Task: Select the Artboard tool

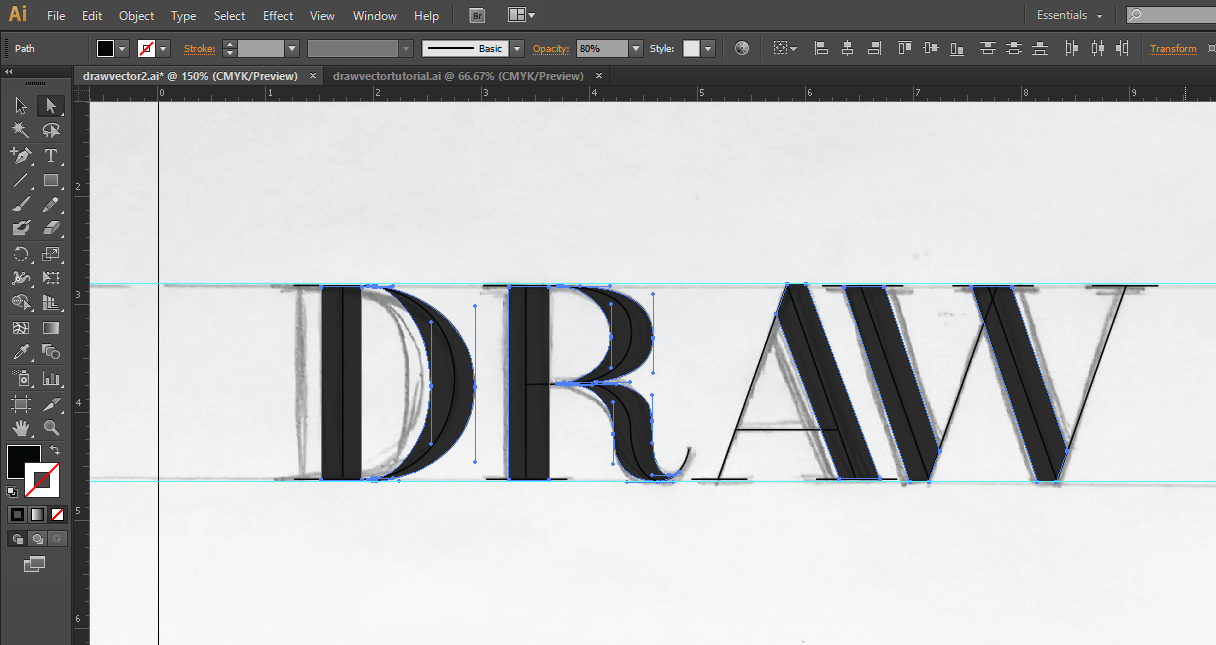Action: tap(21, 403)
